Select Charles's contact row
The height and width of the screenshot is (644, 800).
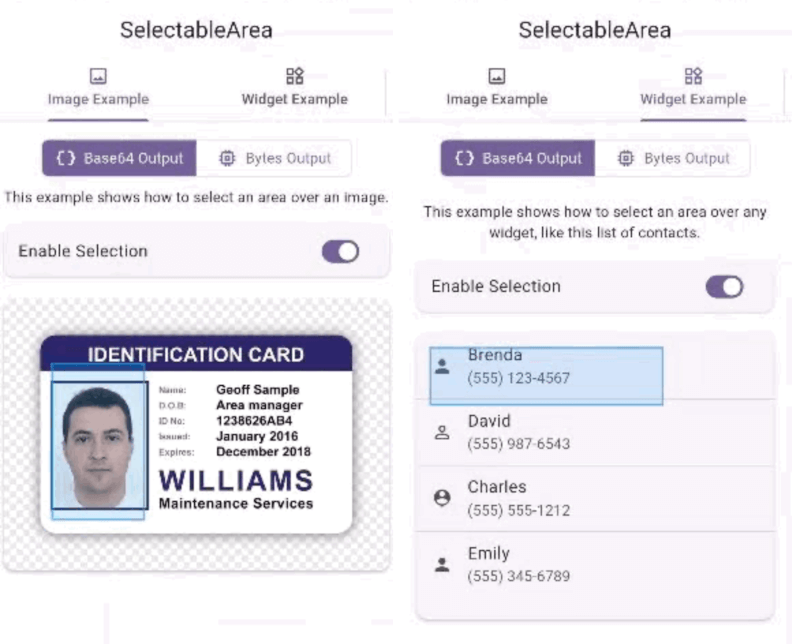click(590, 496)
